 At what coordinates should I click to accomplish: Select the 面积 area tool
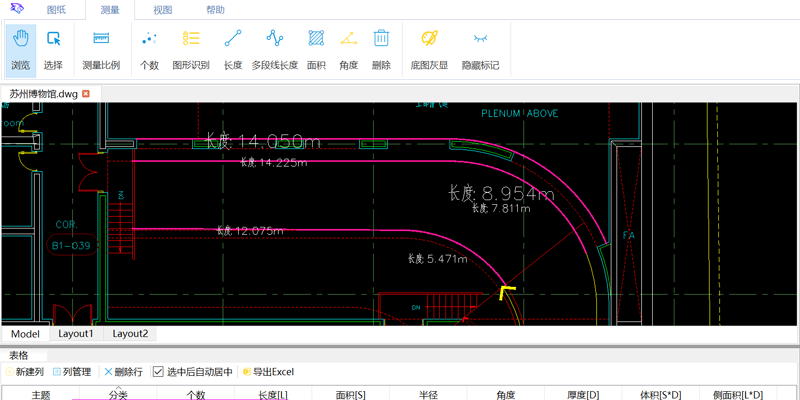pos(316,51)
